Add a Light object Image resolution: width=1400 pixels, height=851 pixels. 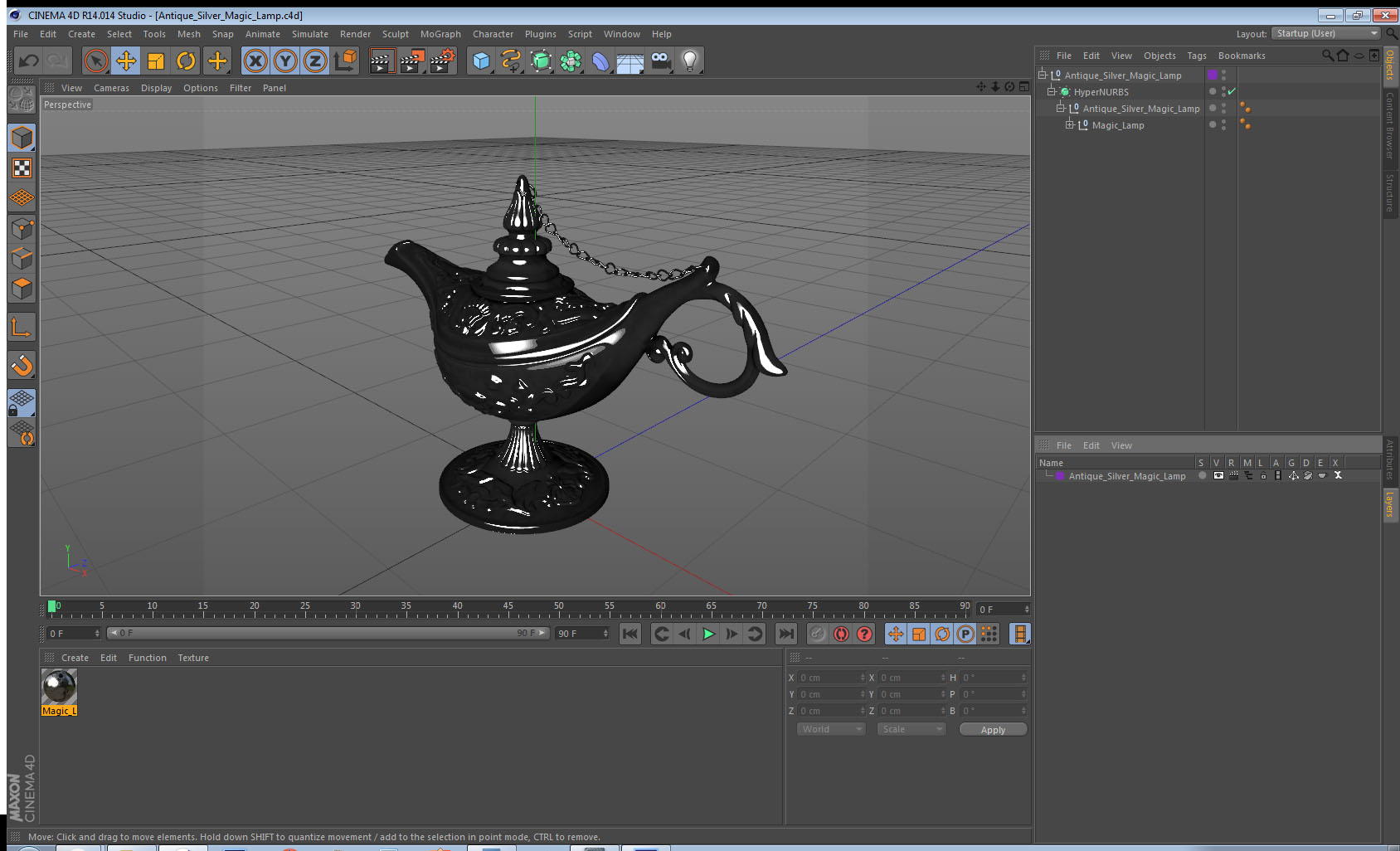point(690,61)
